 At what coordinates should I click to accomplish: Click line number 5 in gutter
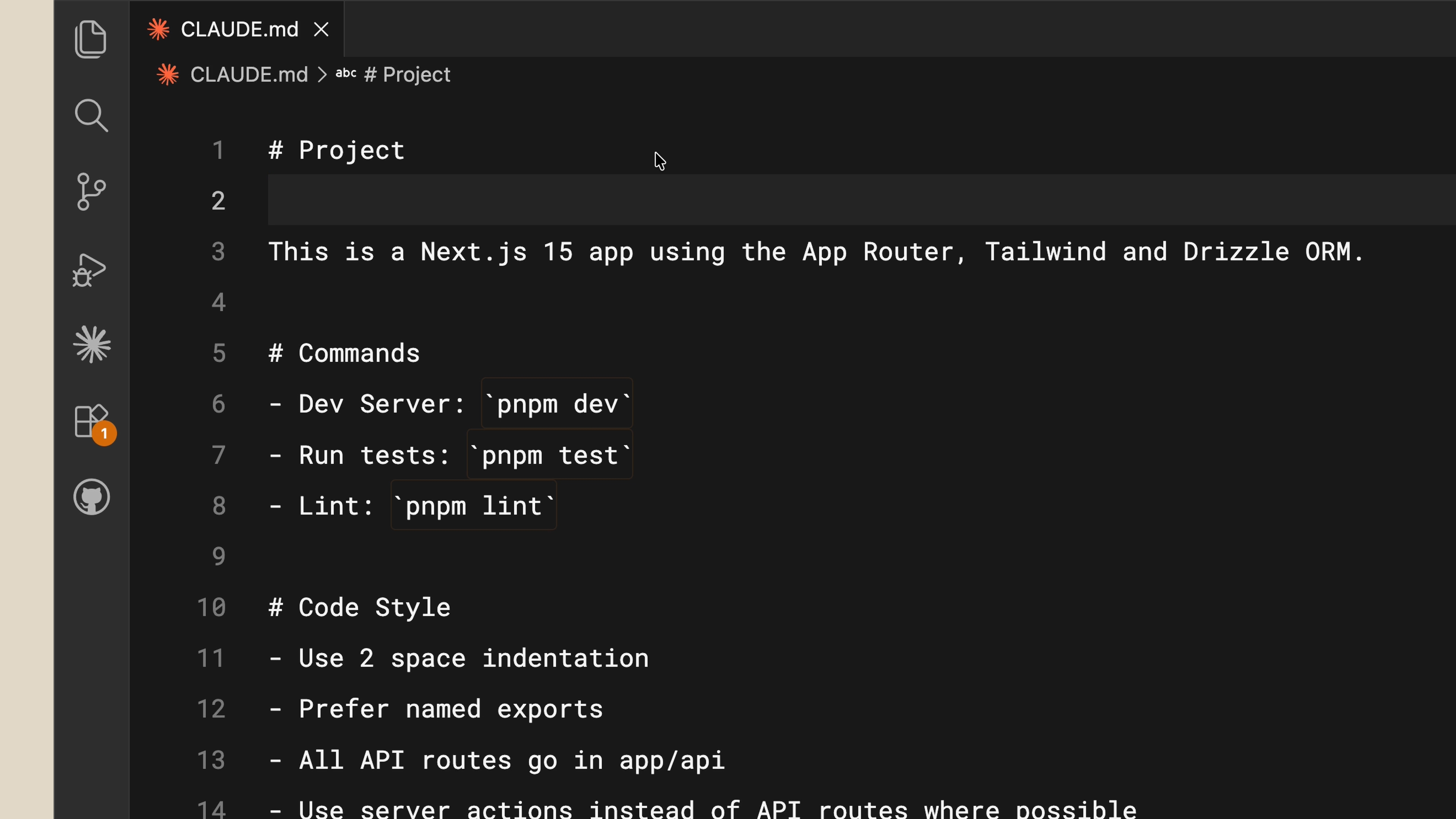219,353
